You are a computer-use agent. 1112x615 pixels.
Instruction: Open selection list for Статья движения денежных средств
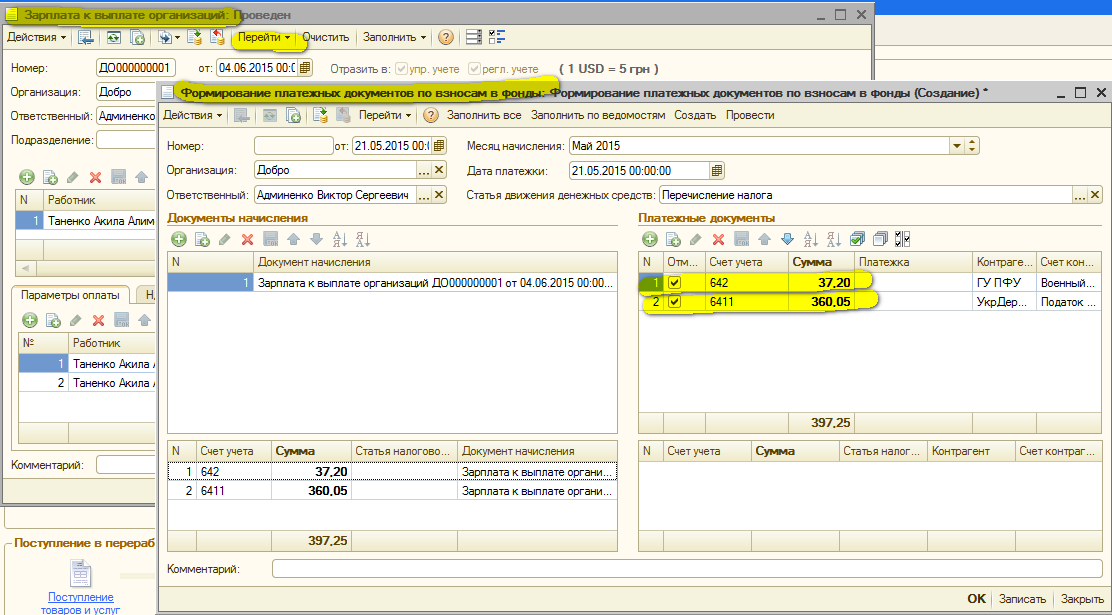tap(1080, 195)
